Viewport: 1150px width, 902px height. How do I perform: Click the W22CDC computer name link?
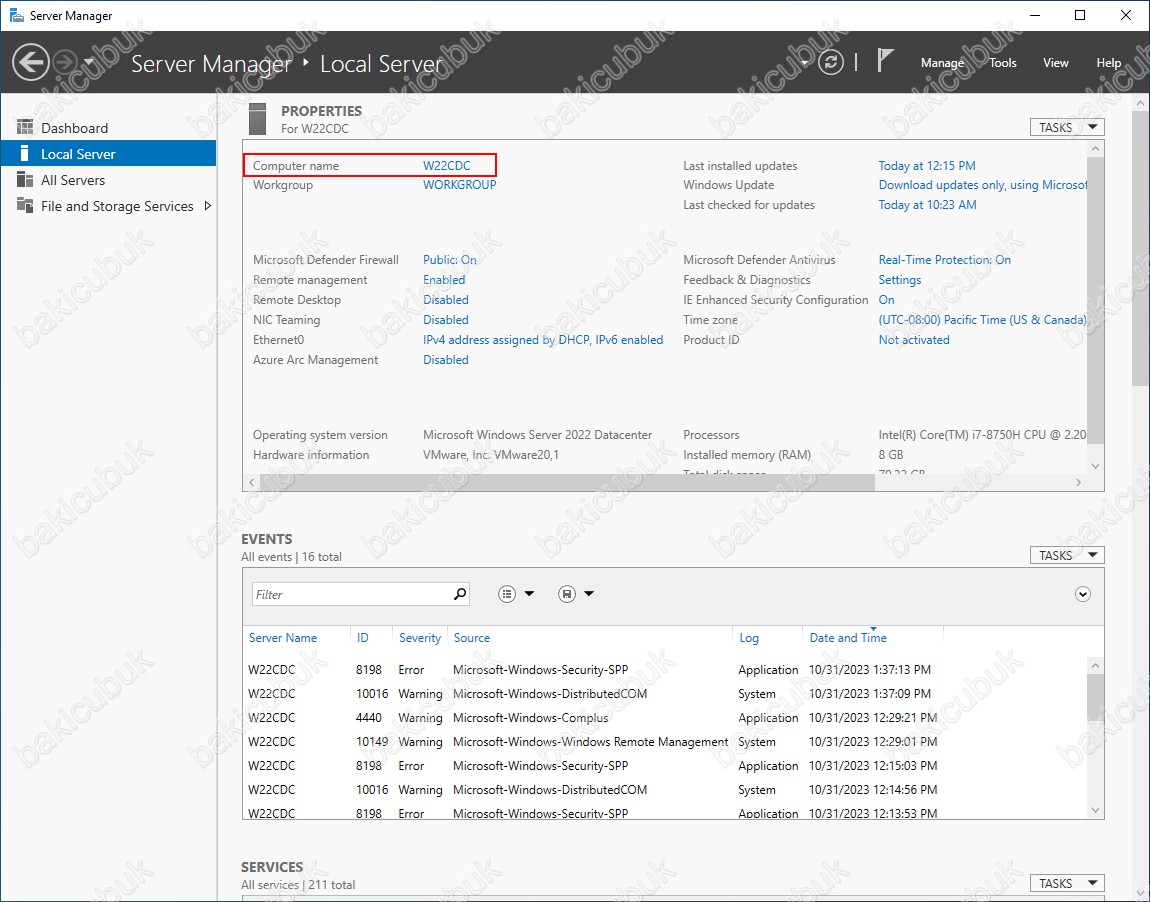click(447, 166)
